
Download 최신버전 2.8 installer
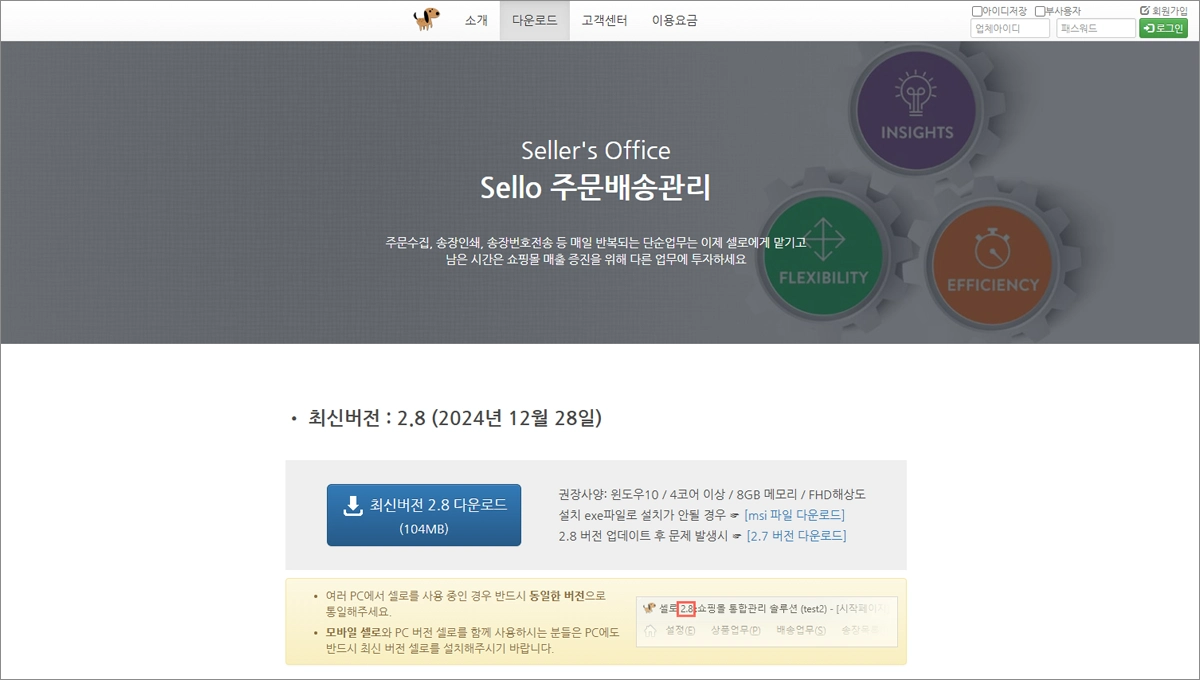pos(424,515)
